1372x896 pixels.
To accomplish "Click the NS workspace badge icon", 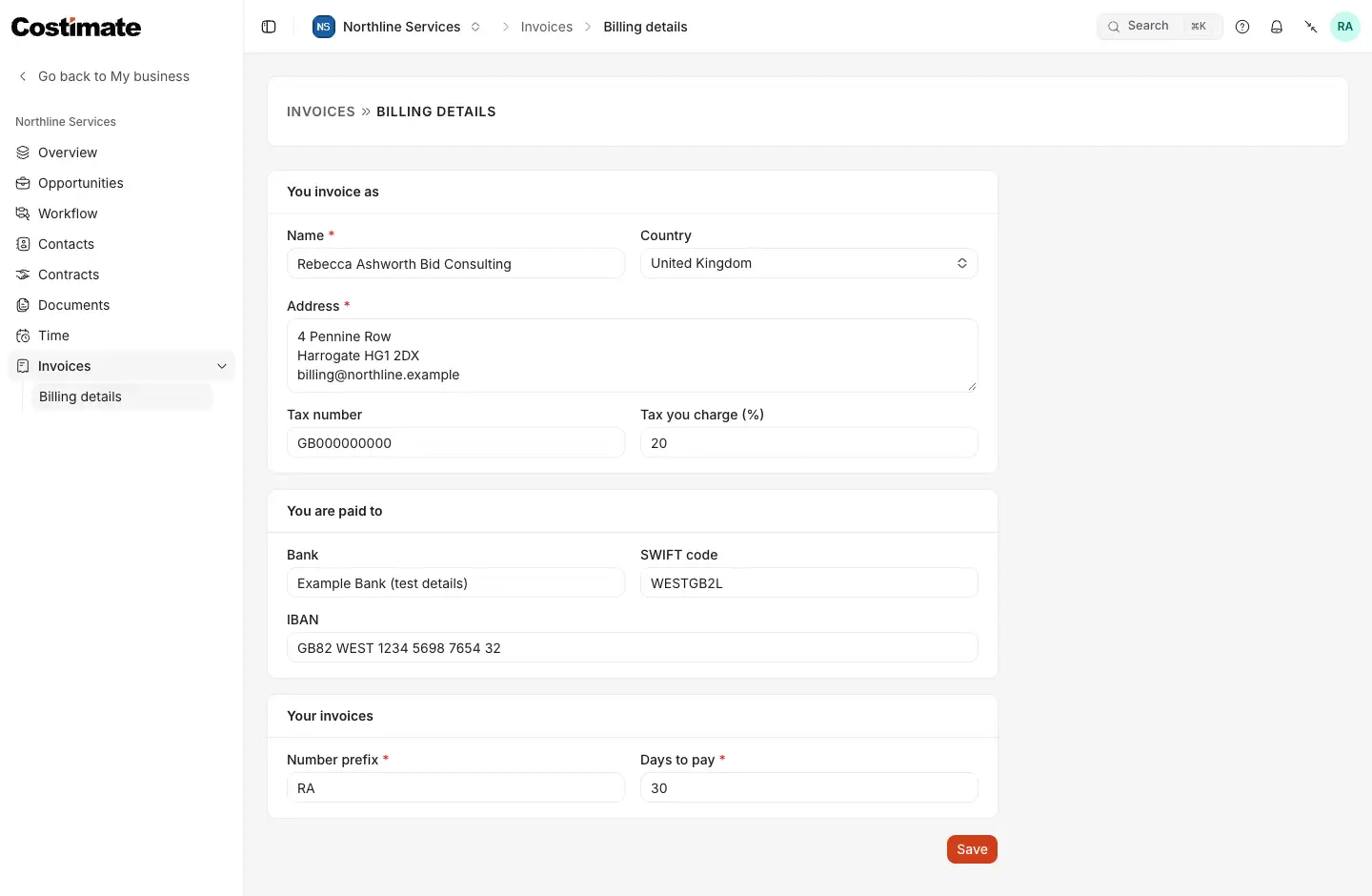I will point(324,27).
